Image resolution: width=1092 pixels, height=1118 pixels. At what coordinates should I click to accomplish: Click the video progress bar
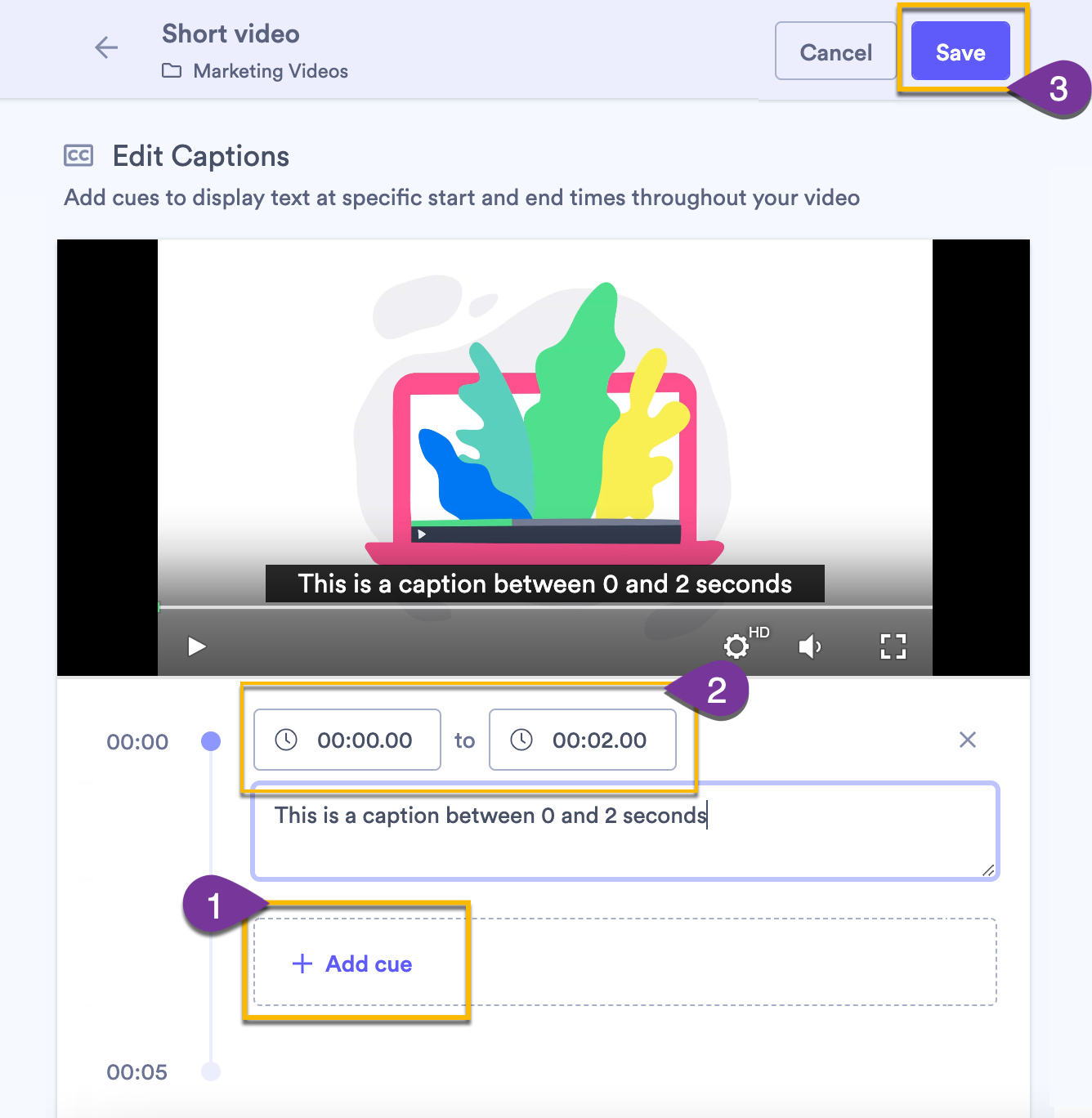544,607
